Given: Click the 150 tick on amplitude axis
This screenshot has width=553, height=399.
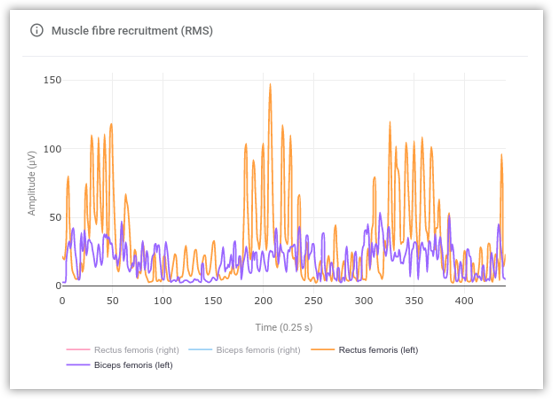Looking at the screenshot, I should (52, 80).
